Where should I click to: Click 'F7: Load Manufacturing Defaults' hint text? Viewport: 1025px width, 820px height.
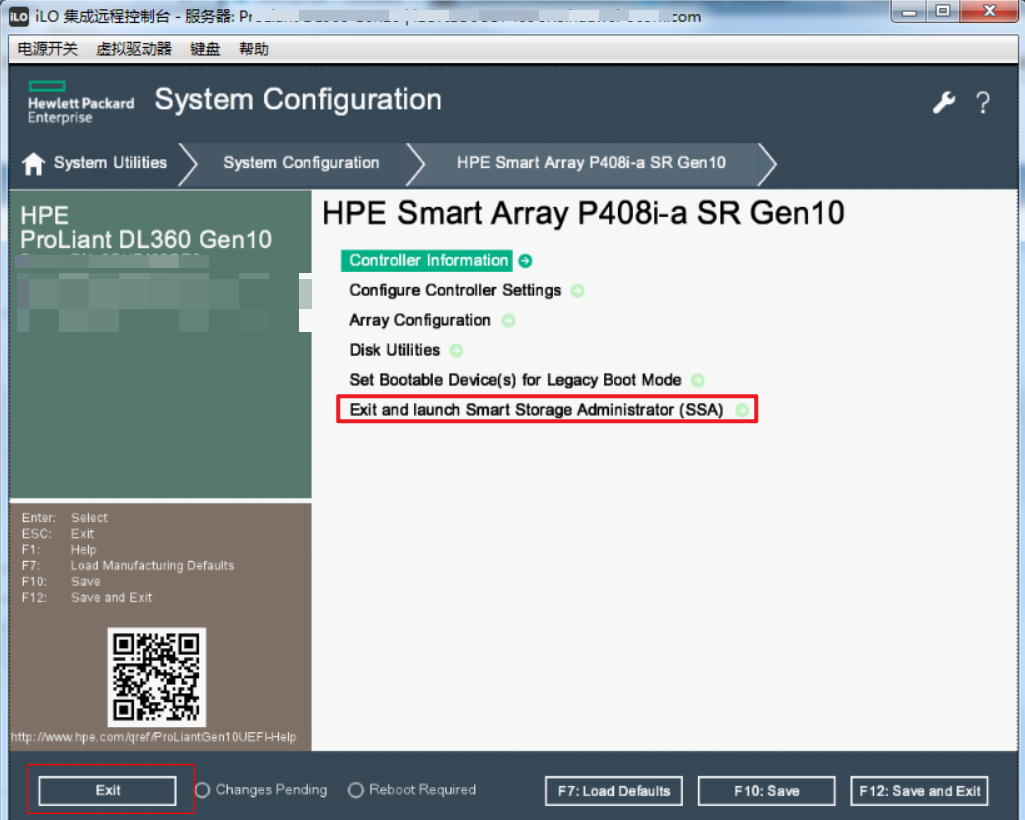128,566
